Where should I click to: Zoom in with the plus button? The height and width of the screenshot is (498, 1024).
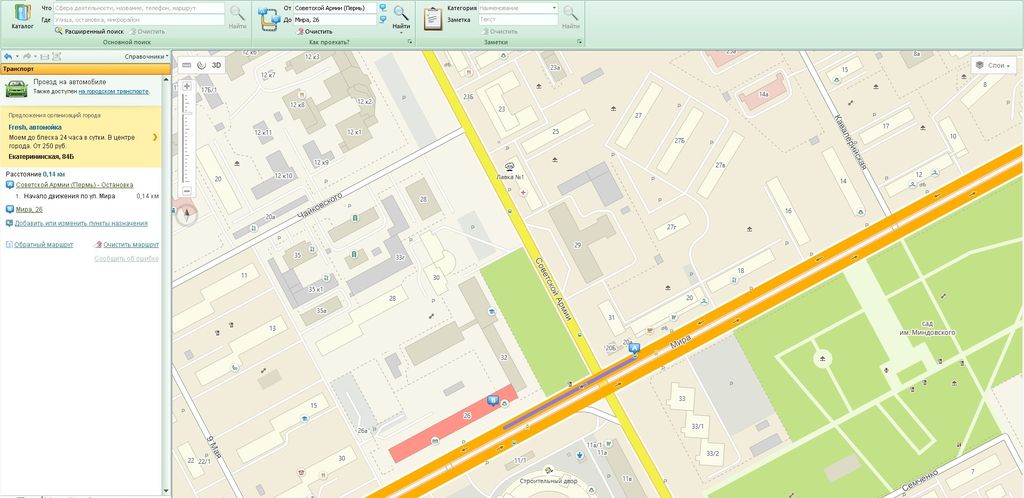pos(186,86)
